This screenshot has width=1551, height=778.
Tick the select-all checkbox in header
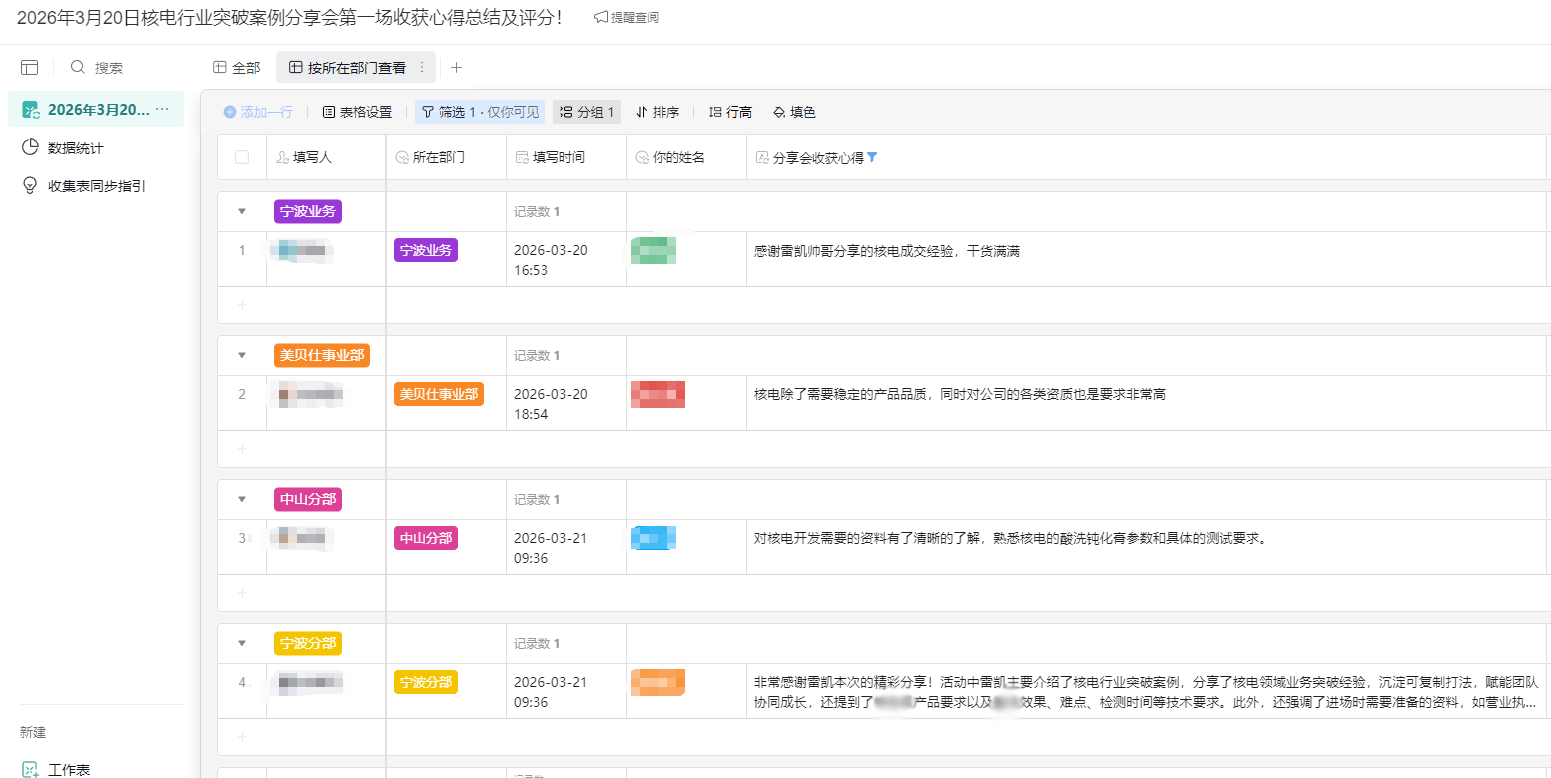242,157
